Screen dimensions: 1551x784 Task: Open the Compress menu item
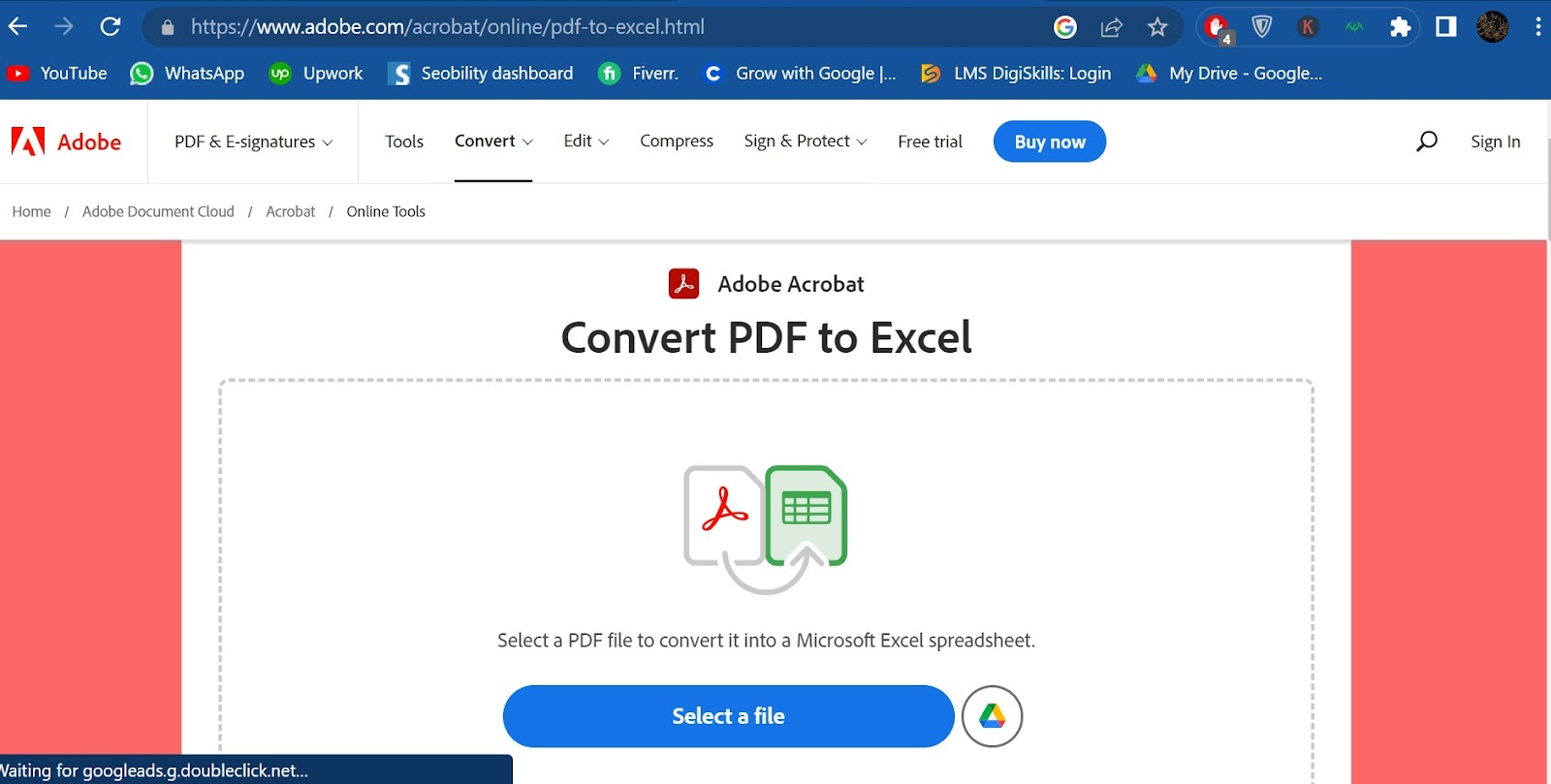[x=677, y=141]
